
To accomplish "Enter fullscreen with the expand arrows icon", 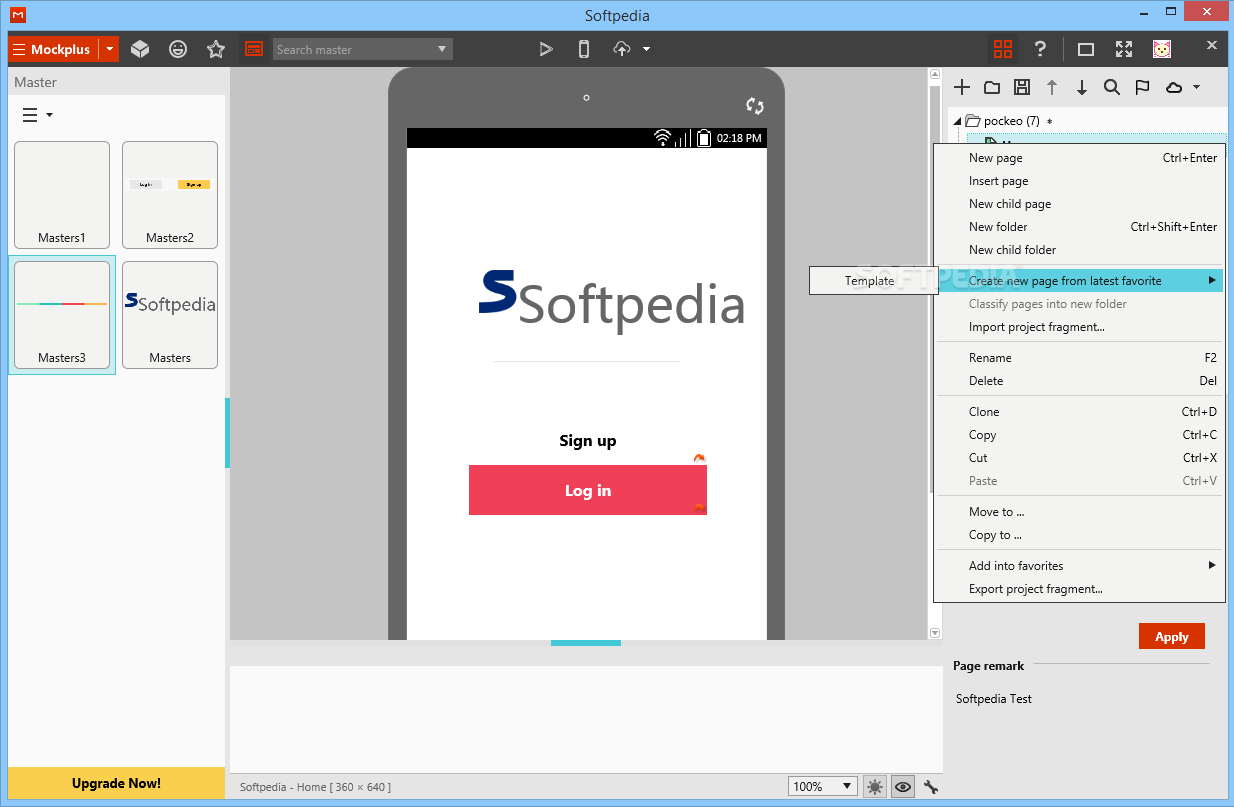I will [1124, 49].
